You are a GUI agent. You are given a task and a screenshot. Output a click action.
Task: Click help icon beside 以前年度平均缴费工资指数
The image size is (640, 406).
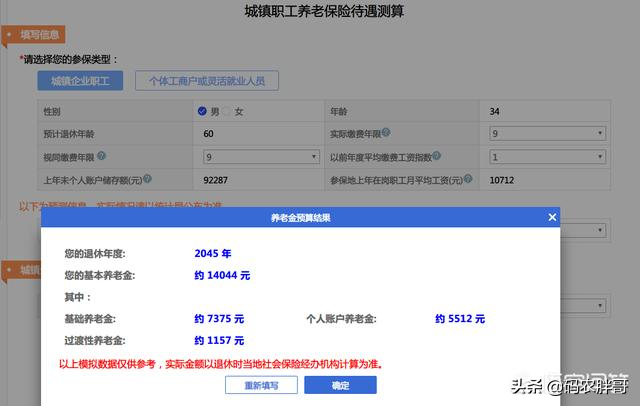pyautogui.click(x=436, y=155)
